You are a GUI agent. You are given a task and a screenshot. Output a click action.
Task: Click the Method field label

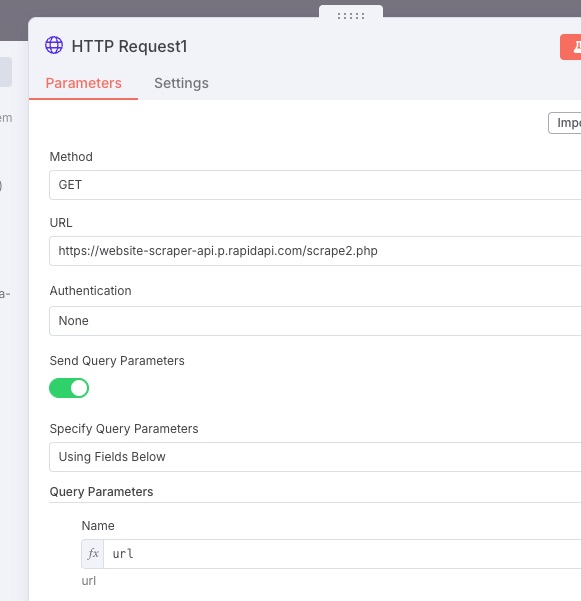pyautogui.click(x=71, y=157)
